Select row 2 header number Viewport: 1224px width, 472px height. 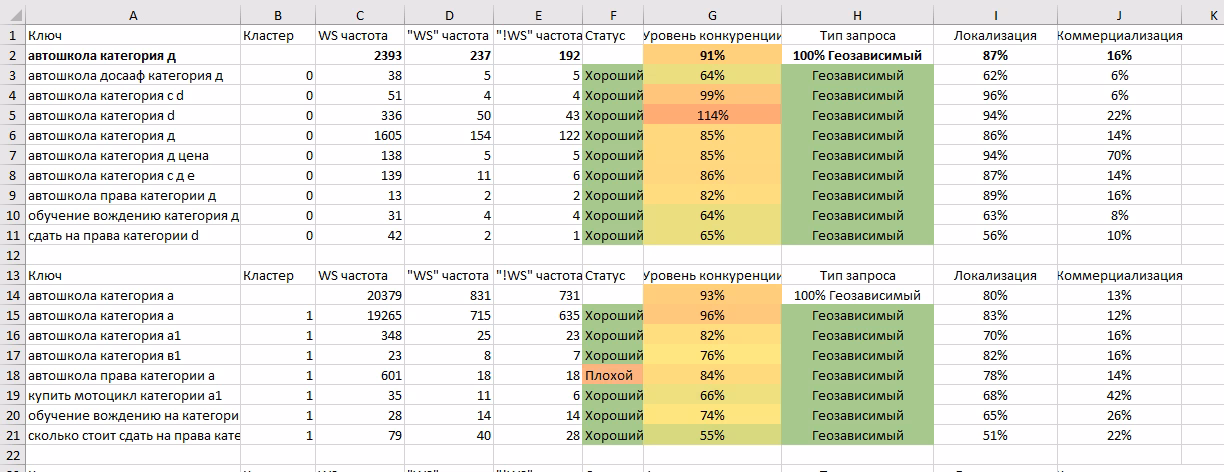[x=12, y=55]
